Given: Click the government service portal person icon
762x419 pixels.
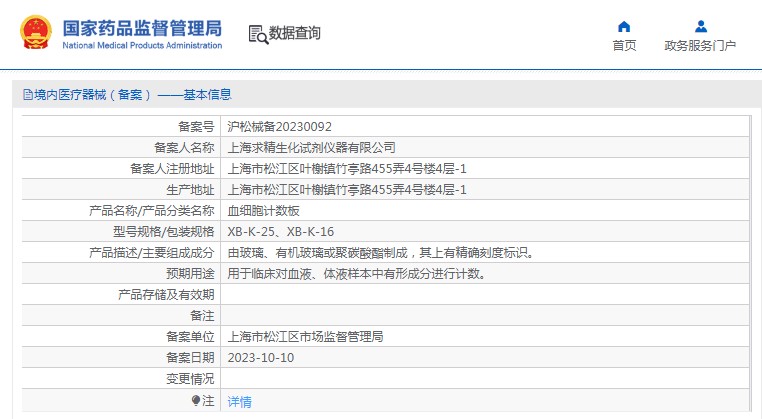Looking at the screenshot, I should pos(701,26).
